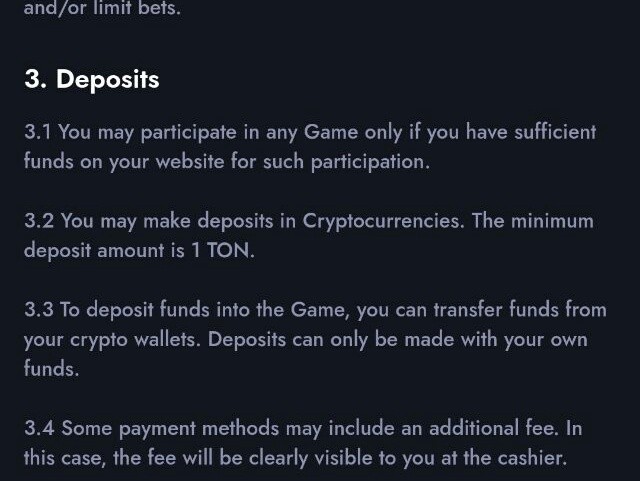Click the "1 TON" minimum deposit amount

pos(220,250)
